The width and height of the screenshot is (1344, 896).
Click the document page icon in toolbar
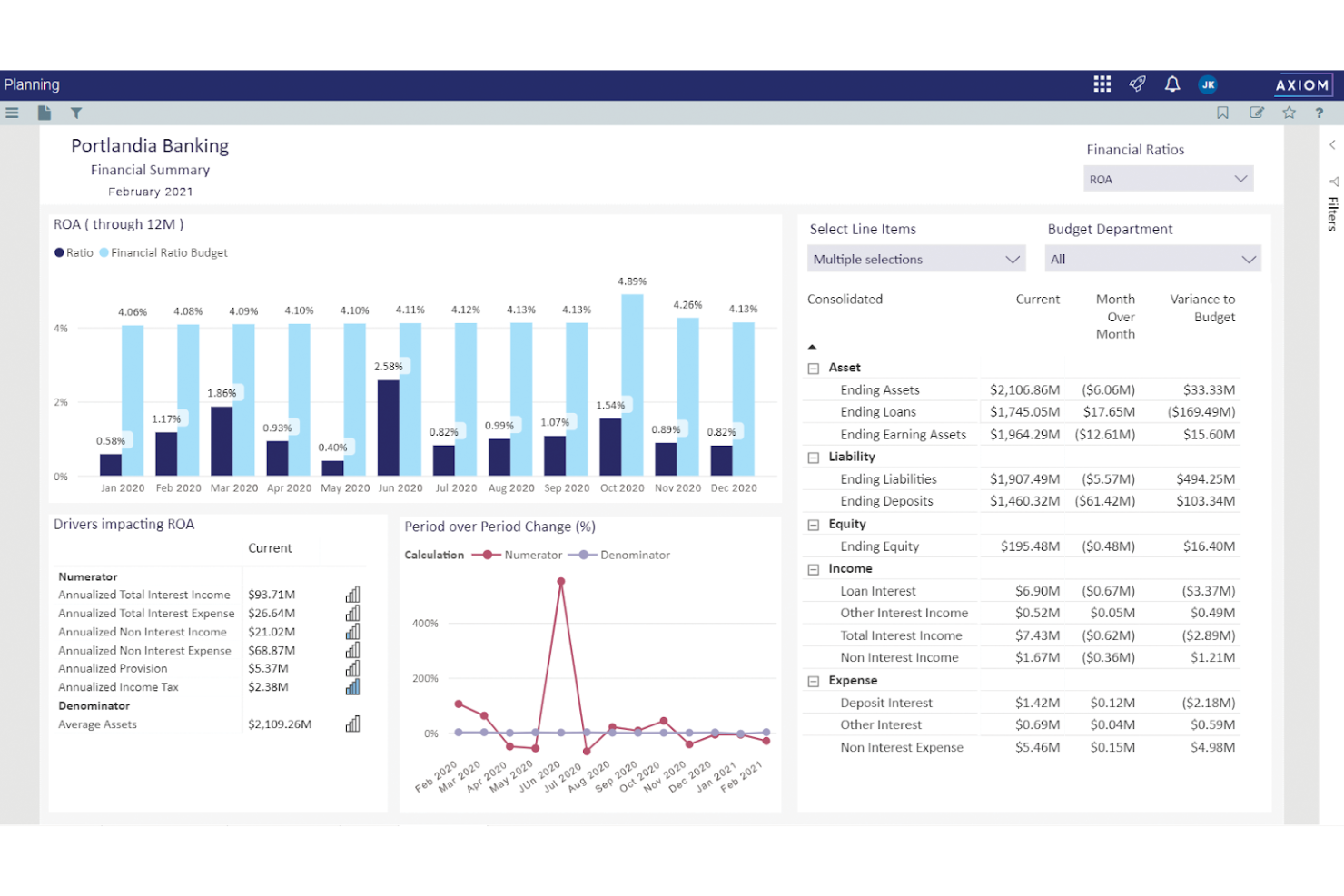(44, 113)
